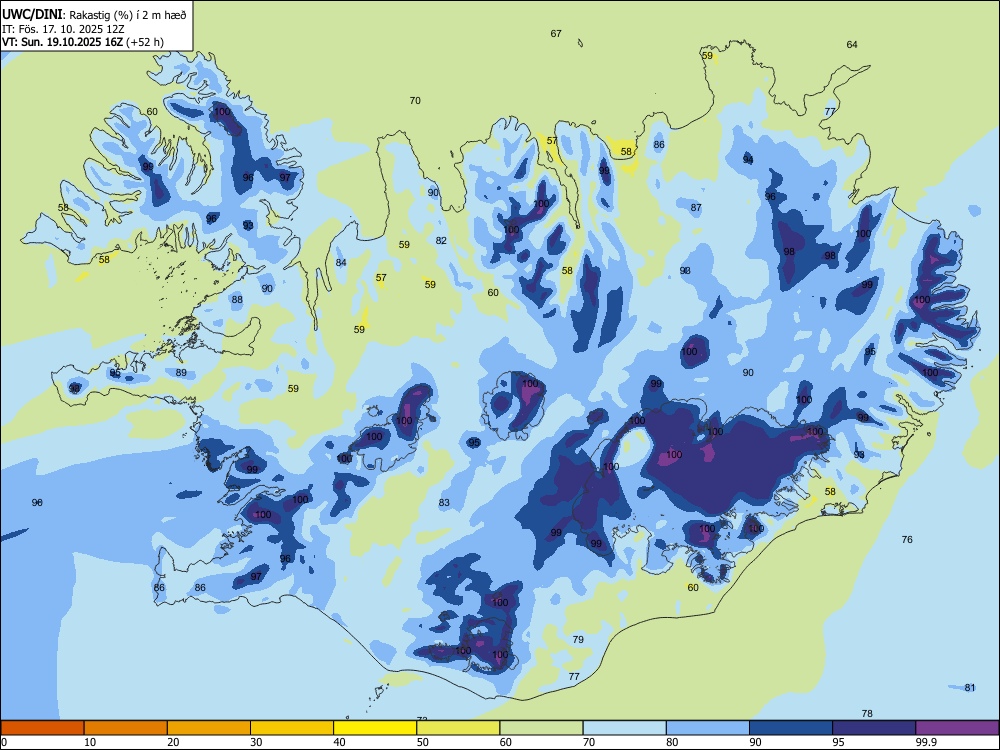Screen dimensions: 1000x750
Task: Click the 95–99.9 legend color swatch
Action: coord(874,728)
